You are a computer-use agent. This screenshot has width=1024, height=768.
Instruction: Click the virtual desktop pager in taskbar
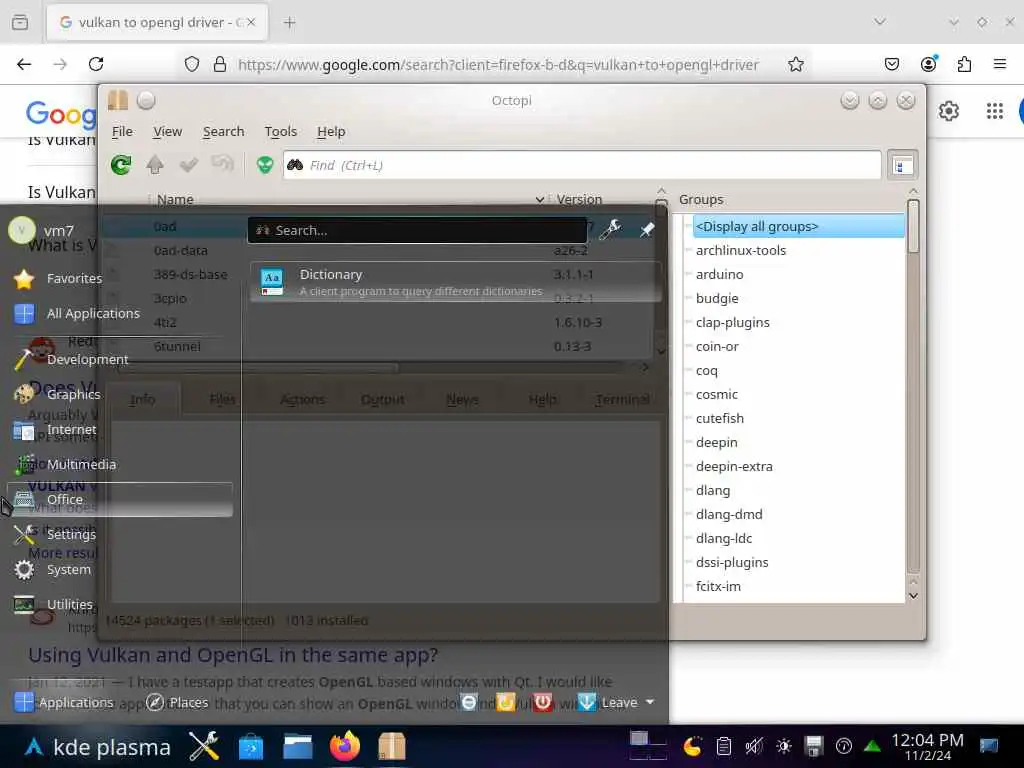click(x=648, y=746)
